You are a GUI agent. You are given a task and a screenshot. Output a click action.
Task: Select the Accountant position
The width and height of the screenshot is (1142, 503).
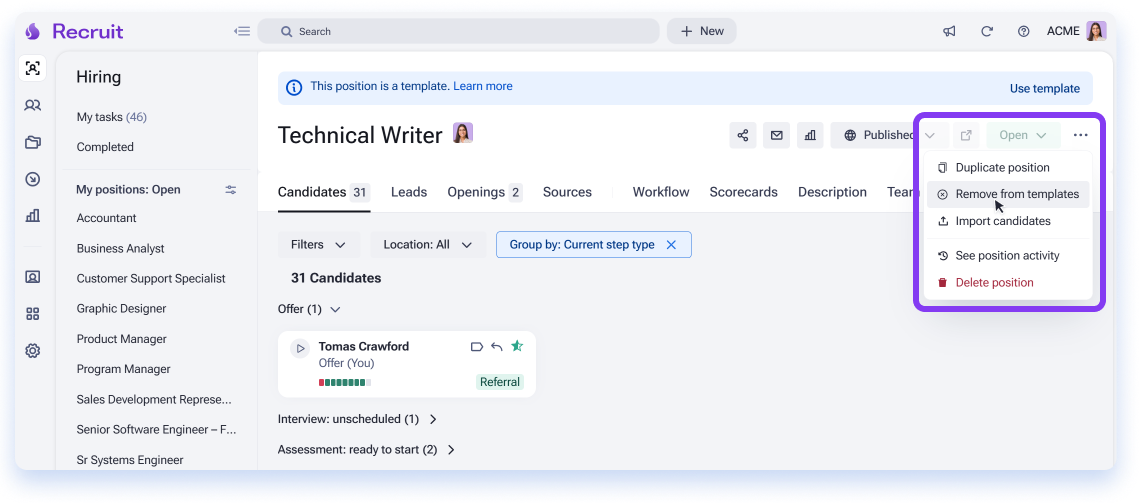tap(107, 218)
